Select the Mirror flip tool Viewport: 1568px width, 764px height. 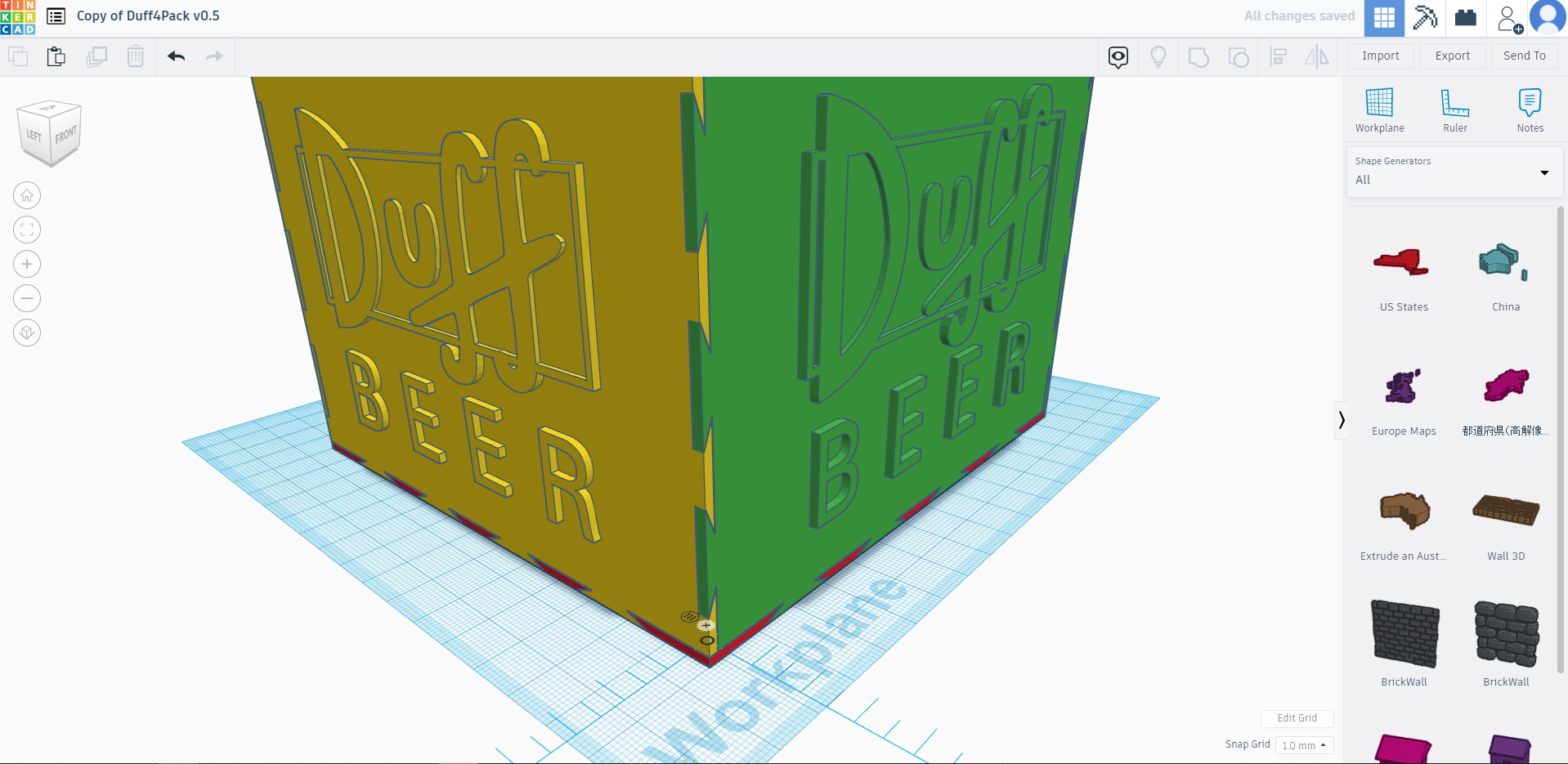click(x=1317, y=56)
